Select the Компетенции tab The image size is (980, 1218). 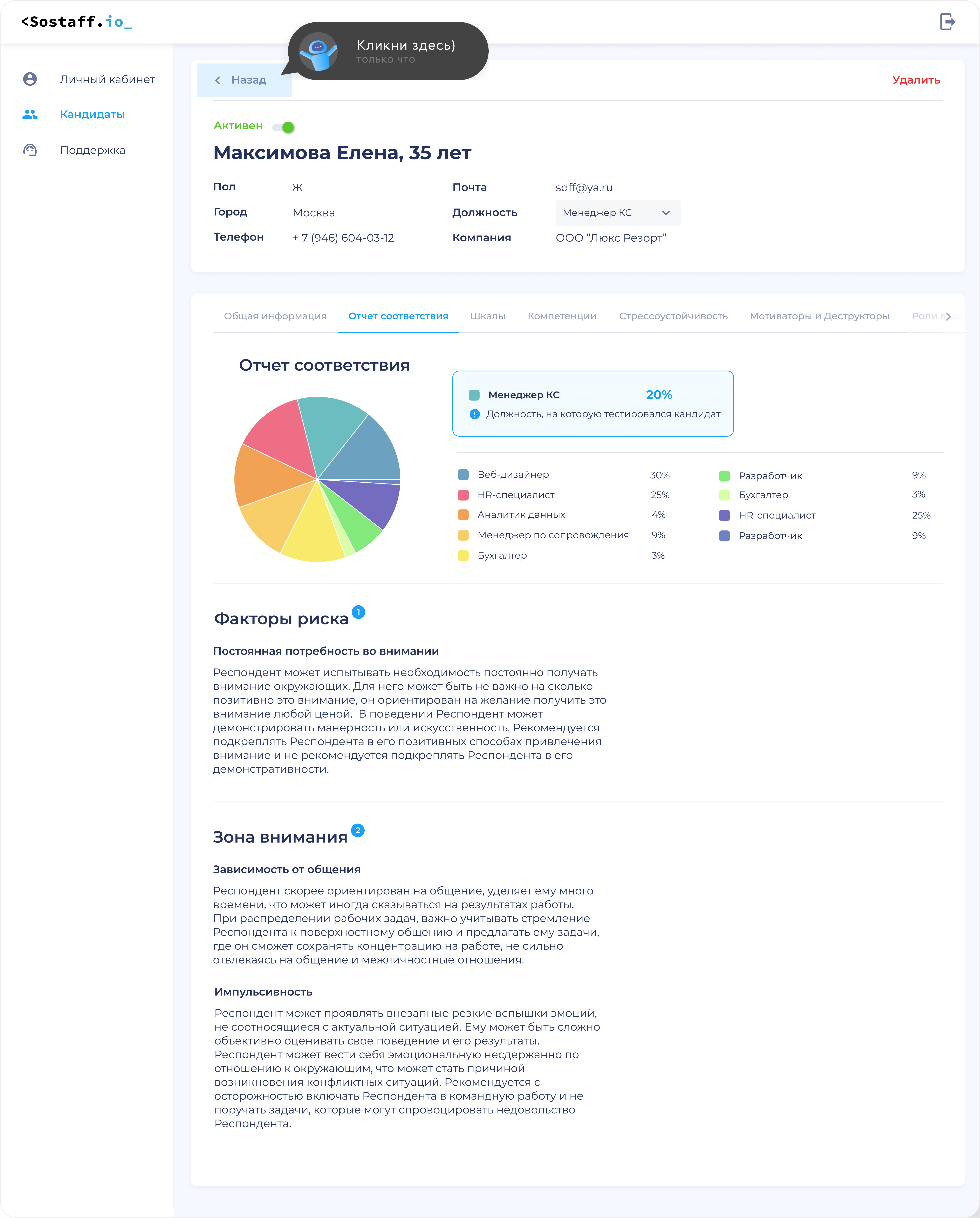coord(562,316)
